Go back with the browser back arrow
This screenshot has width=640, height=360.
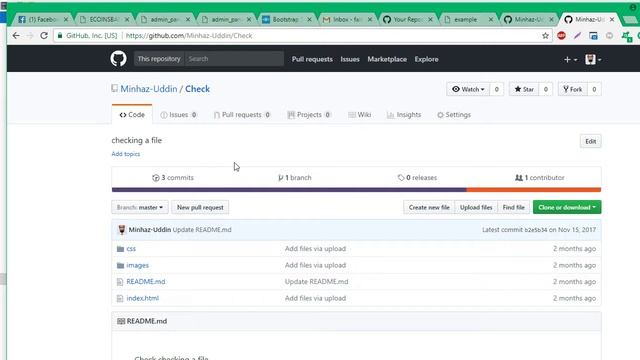tap(16, 36)
